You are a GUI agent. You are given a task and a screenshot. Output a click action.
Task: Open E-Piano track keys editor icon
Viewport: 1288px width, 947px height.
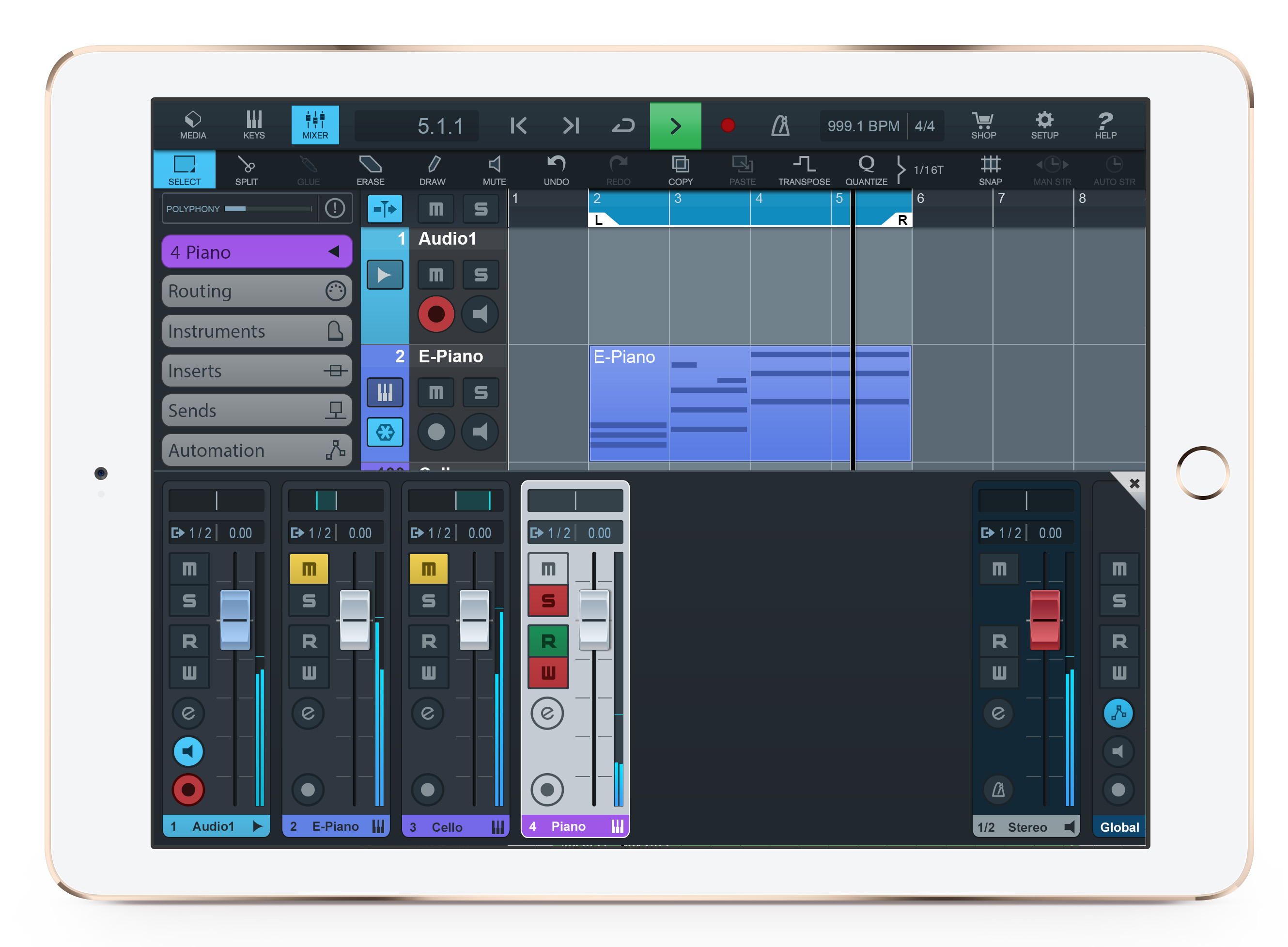pyautogui.click(x=385, y=393)
